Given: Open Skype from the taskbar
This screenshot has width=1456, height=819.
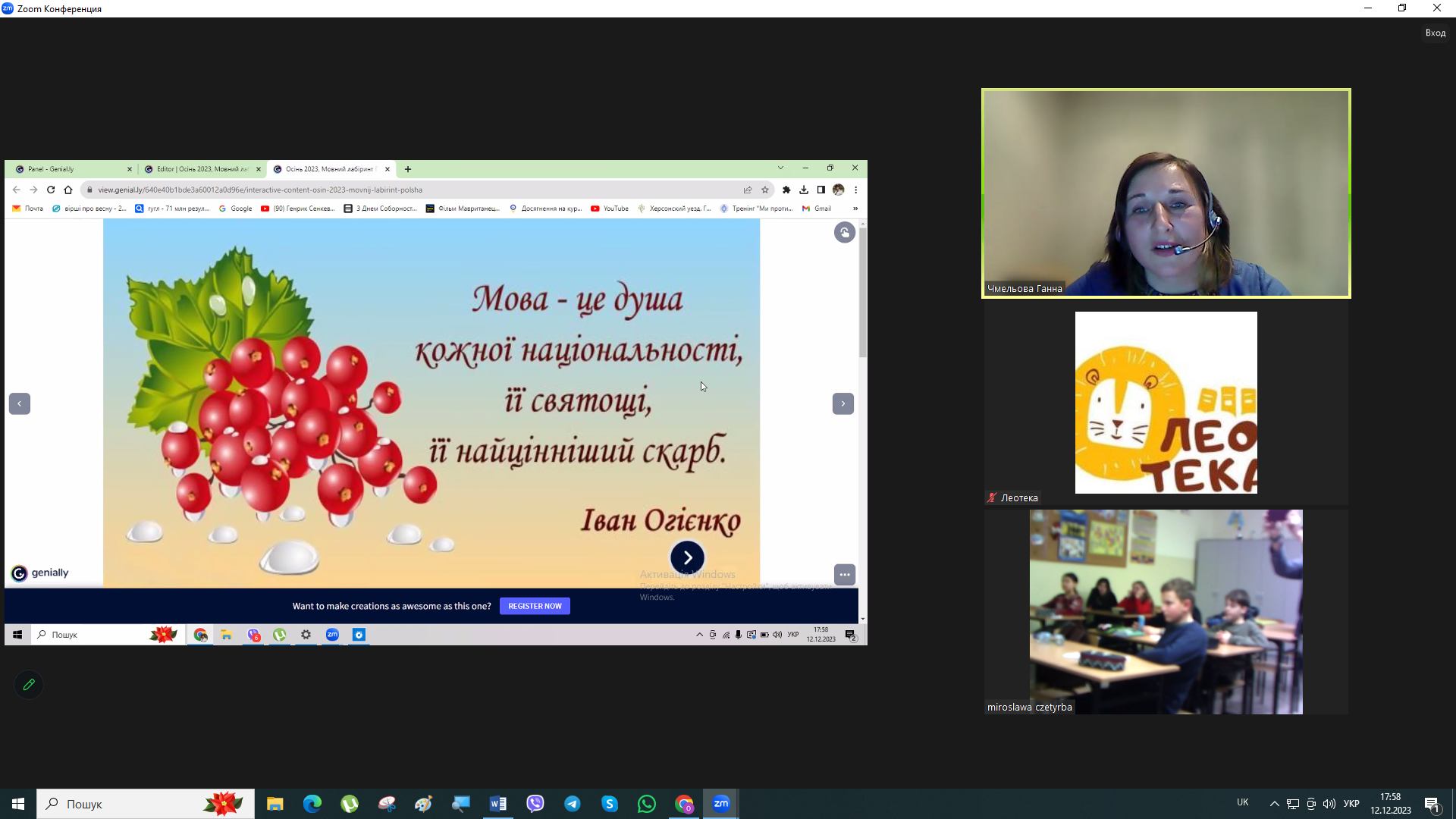Looking at the screenshot, I should [x=610, y=804].
